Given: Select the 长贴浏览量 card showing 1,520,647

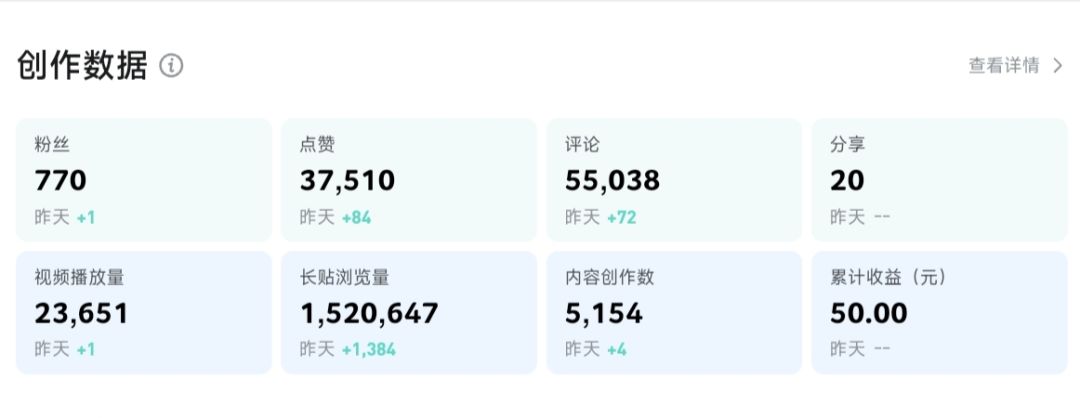Looking at the screenshot, I should click(409, 313).
